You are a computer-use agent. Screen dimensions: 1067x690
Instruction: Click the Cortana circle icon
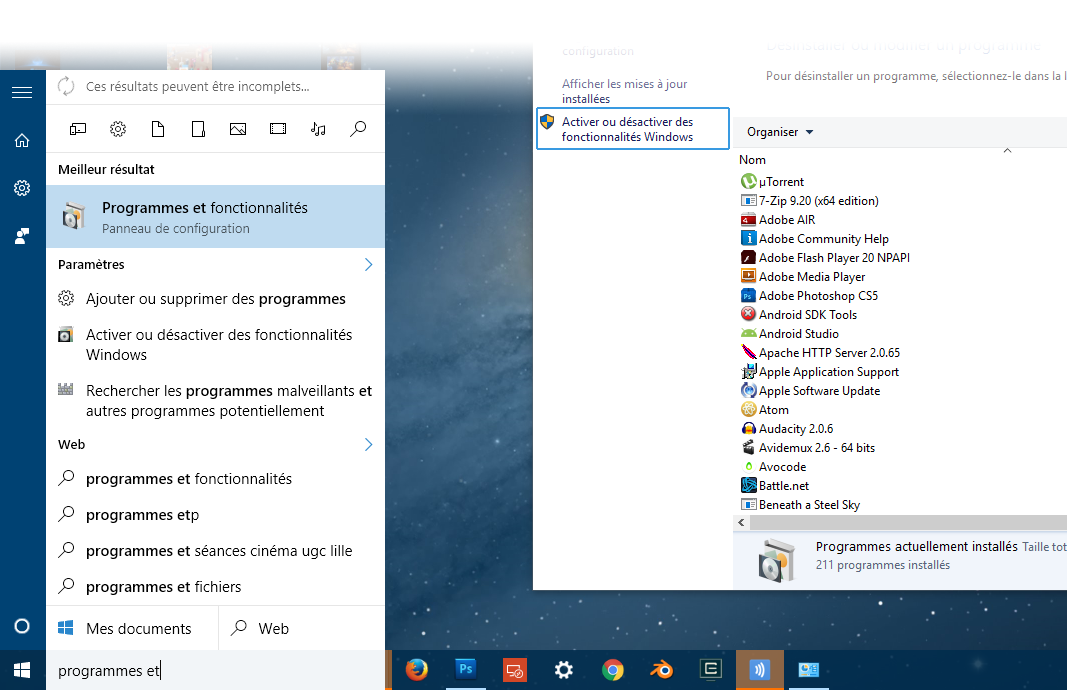[22, 626]
